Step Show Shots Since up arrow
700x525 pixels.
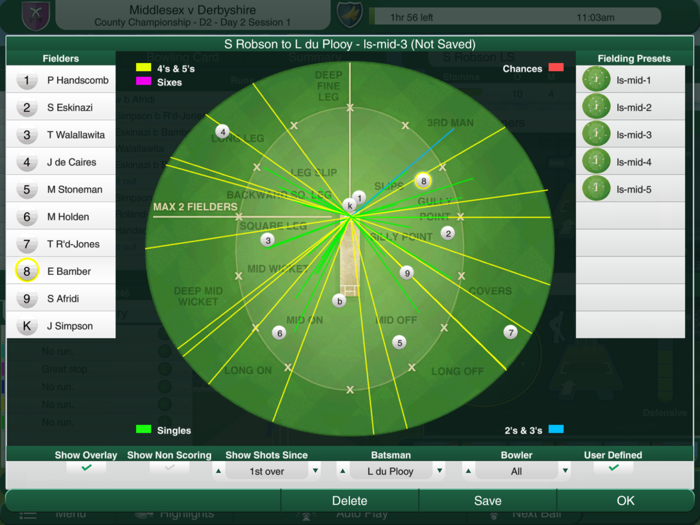coord(218,471)
